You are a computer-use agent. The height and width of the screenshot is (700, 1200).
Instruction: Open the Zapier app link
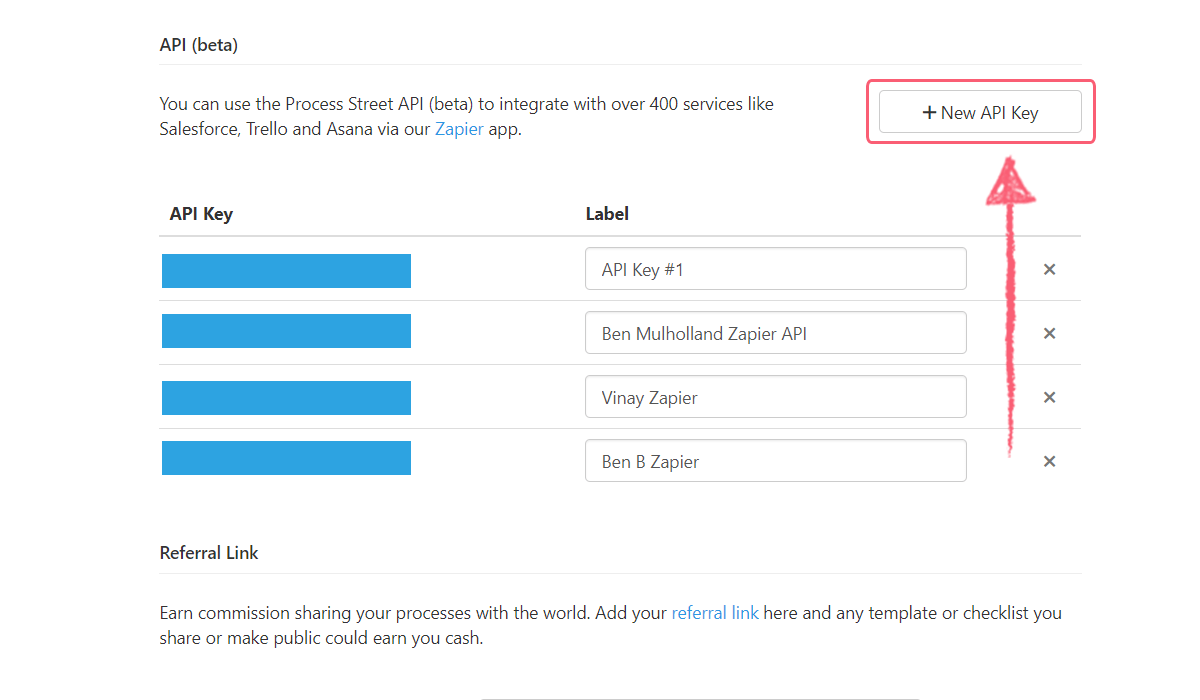click(x=459, y=130)
